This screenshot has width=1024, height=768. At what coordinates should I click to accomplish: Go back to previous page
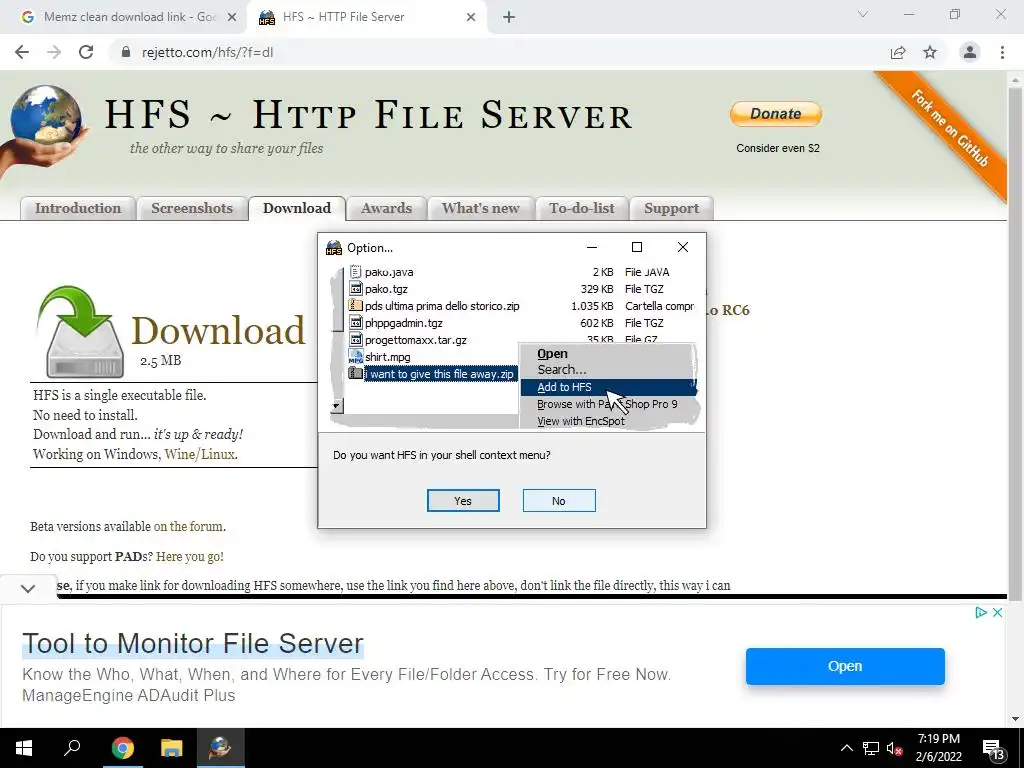pos(22,52)
